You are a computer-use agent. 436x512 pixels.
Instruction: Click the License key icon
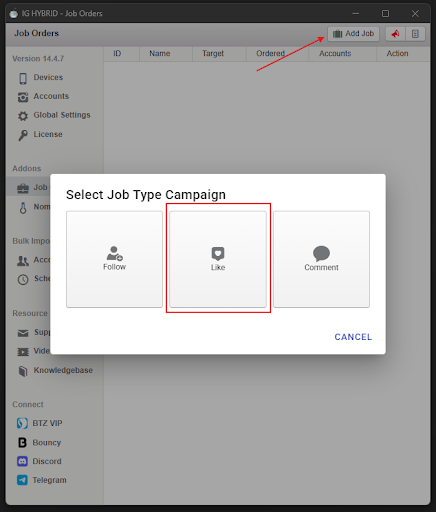point(23,135)
